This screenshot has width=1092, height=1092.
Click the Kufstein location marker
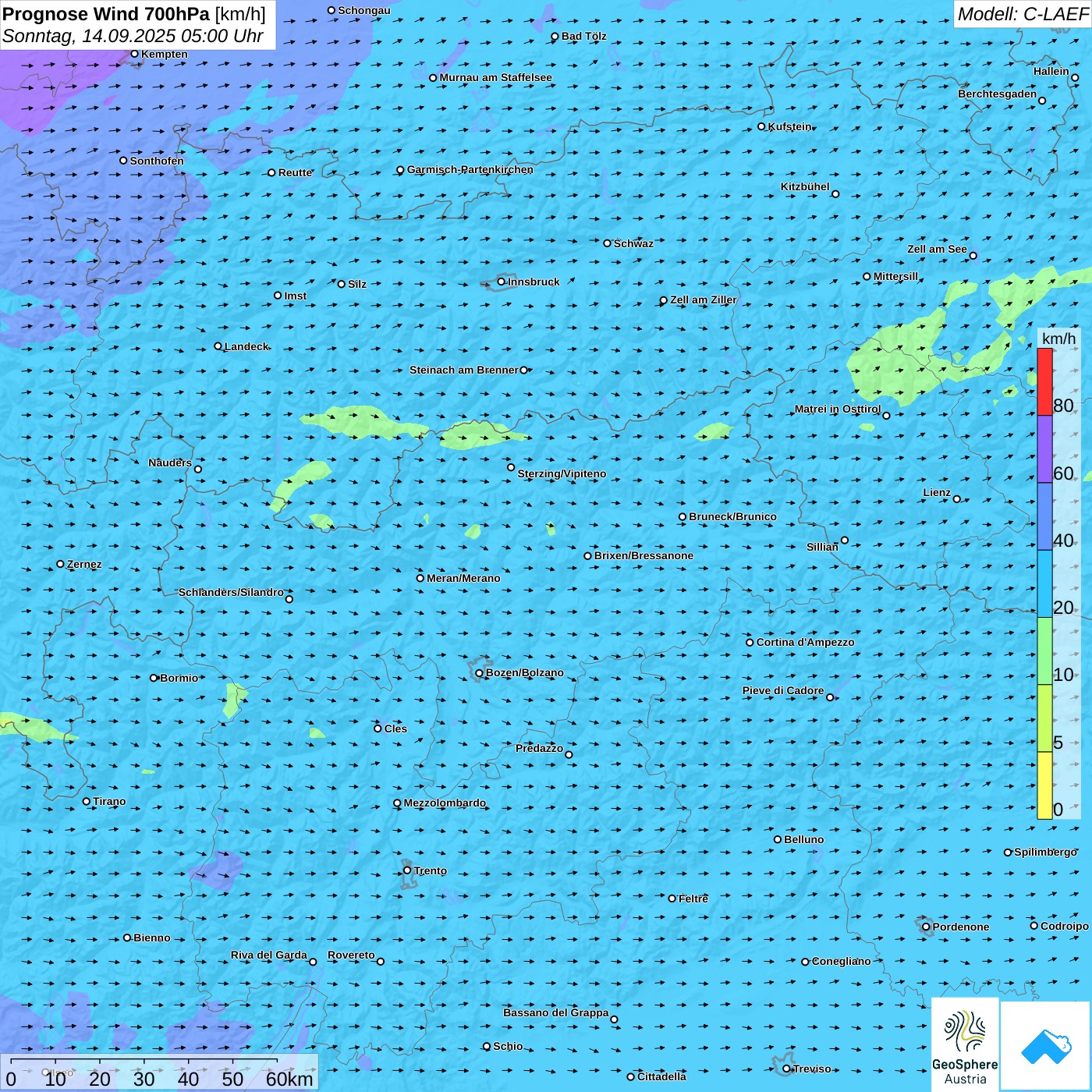(x=762, y=126)
